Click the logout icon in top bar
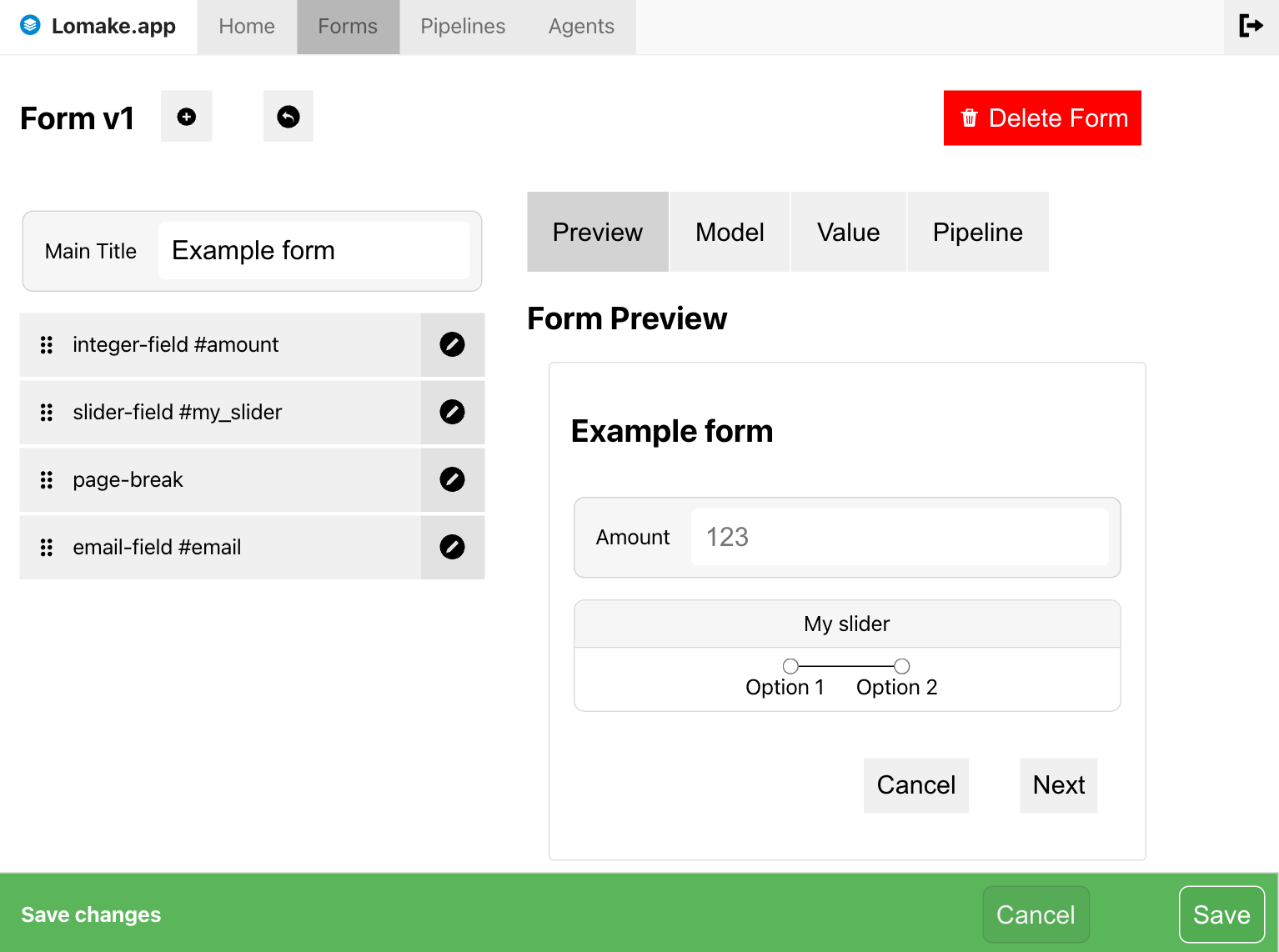The width and height of the screenshot is (1279, 952). tap(1251, 26)
